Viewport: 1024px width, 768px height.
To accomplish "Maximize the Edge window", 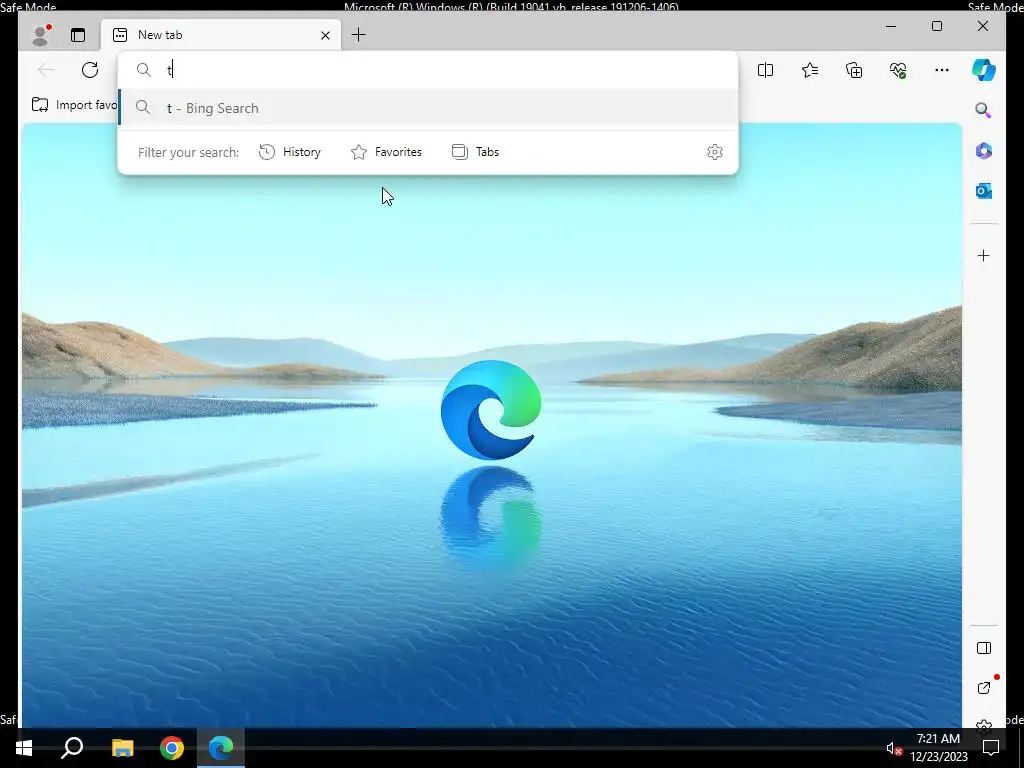I will tap(936, 26).
